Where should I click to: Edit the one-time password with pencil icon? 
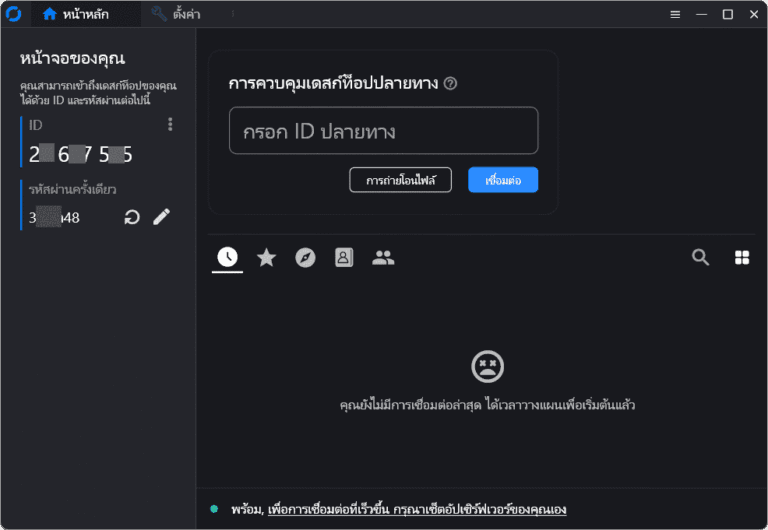162,217
